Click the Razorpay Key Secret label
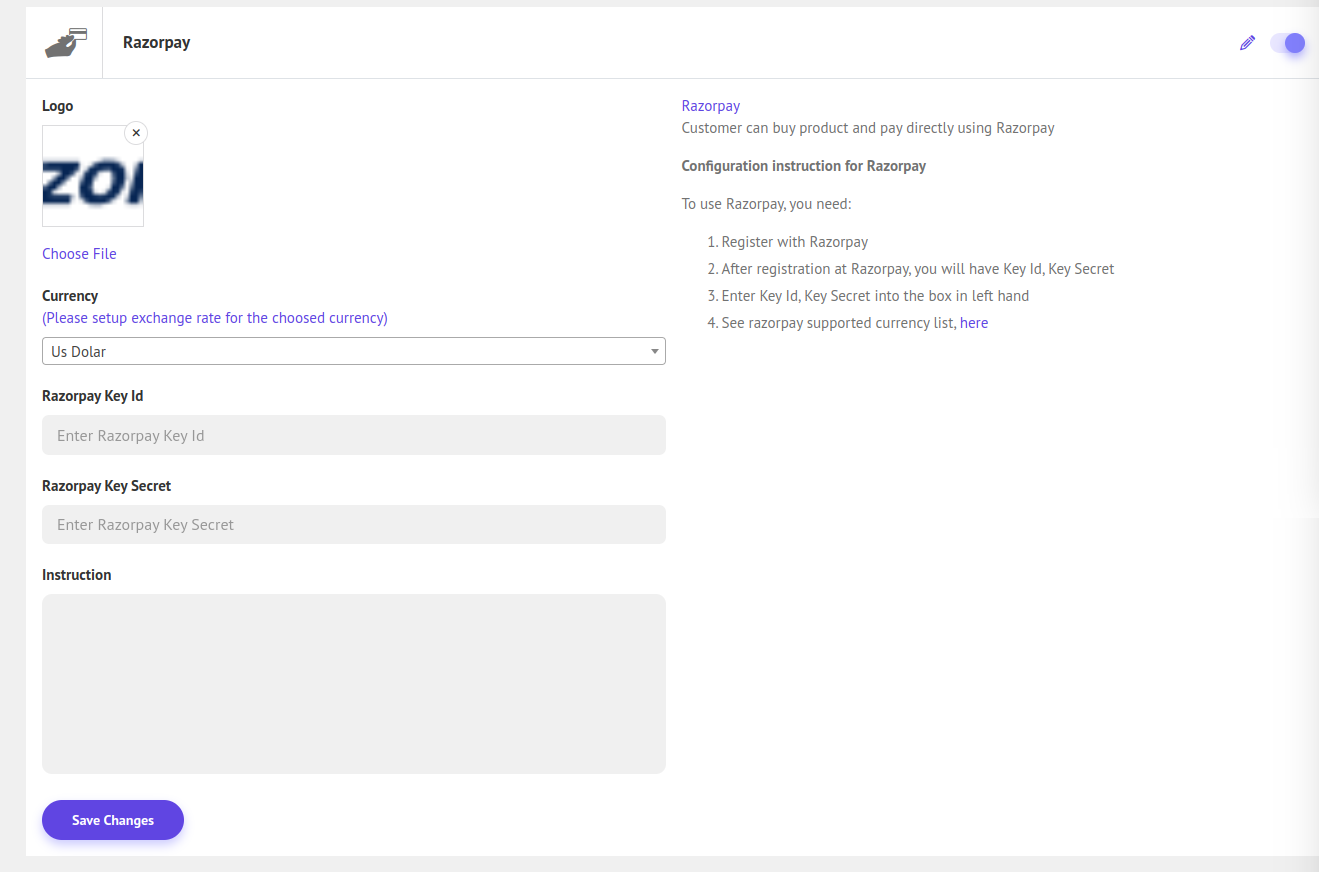The image size is (1319, 872). click(106, 486)
